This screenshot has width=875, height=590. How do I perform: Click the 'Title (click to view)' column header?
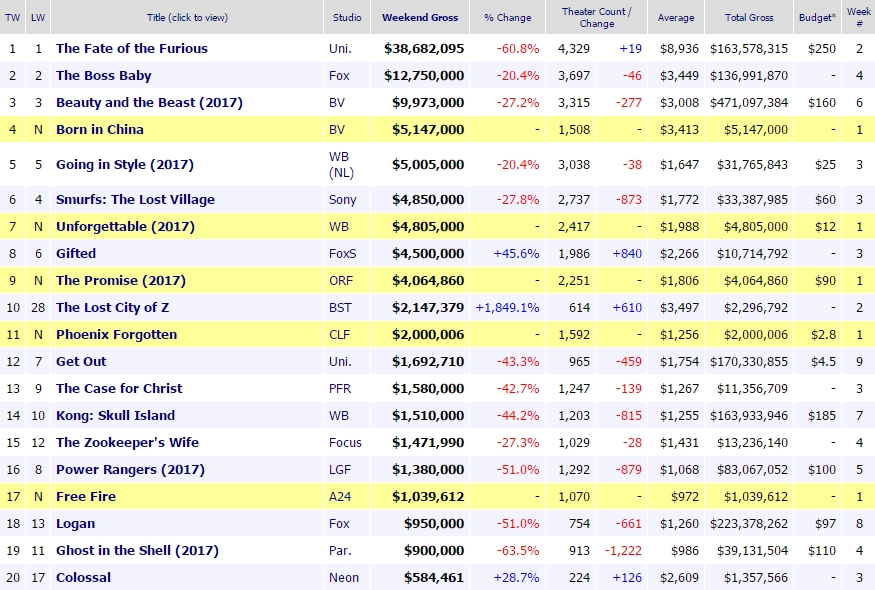coord(187,17)
